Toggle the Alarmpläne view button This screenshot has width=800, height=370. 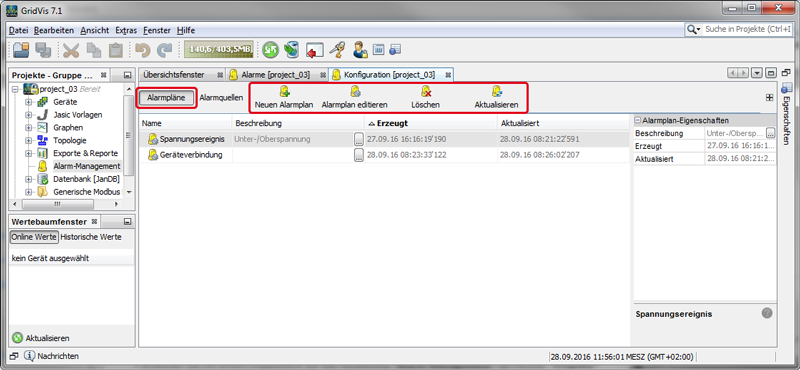[166, 97]
